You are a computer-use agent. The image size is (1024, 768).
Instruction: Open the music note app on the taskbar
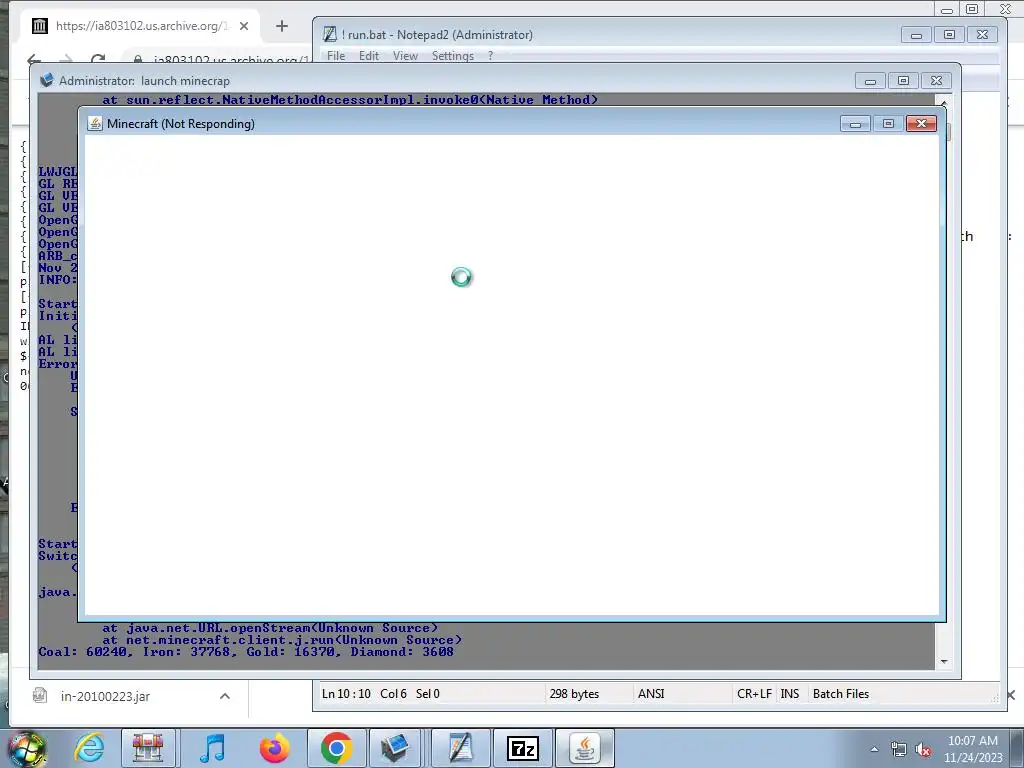pos(212,748)
